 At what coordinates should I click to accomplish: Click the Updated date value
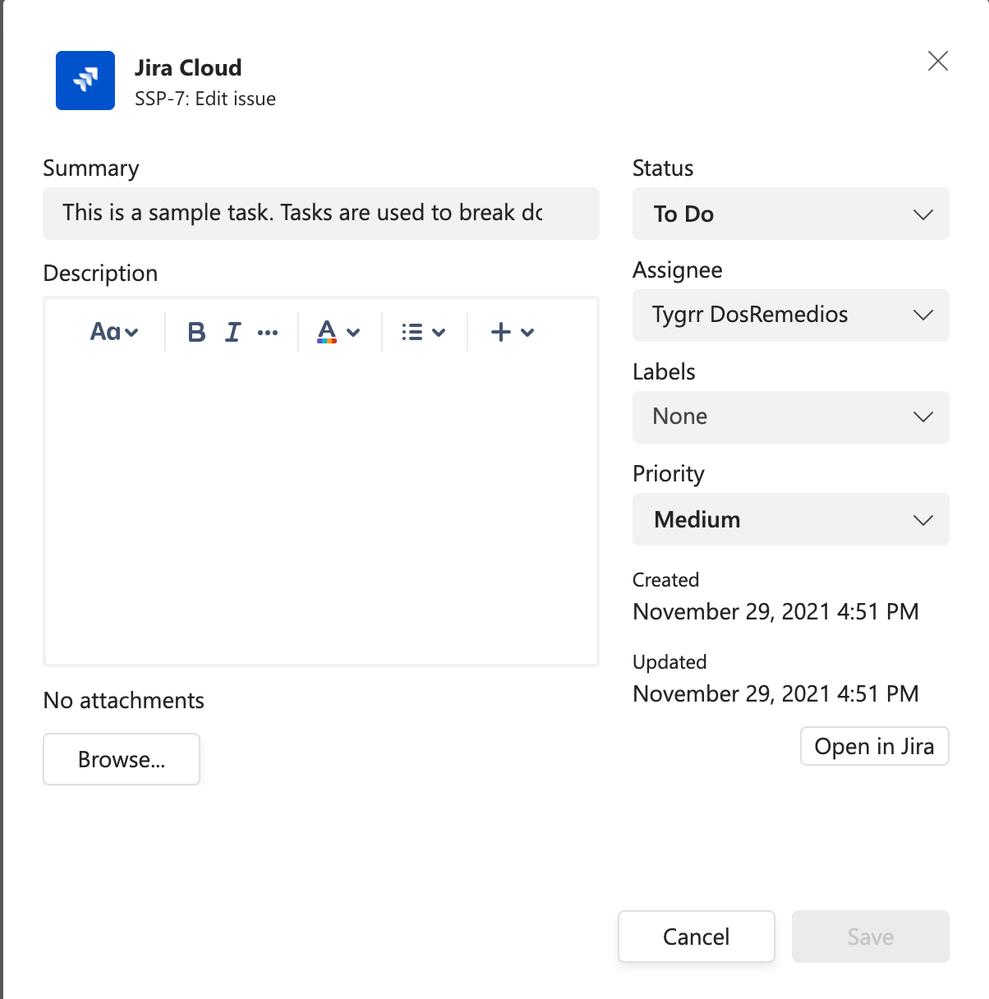(x=776, y=694)
